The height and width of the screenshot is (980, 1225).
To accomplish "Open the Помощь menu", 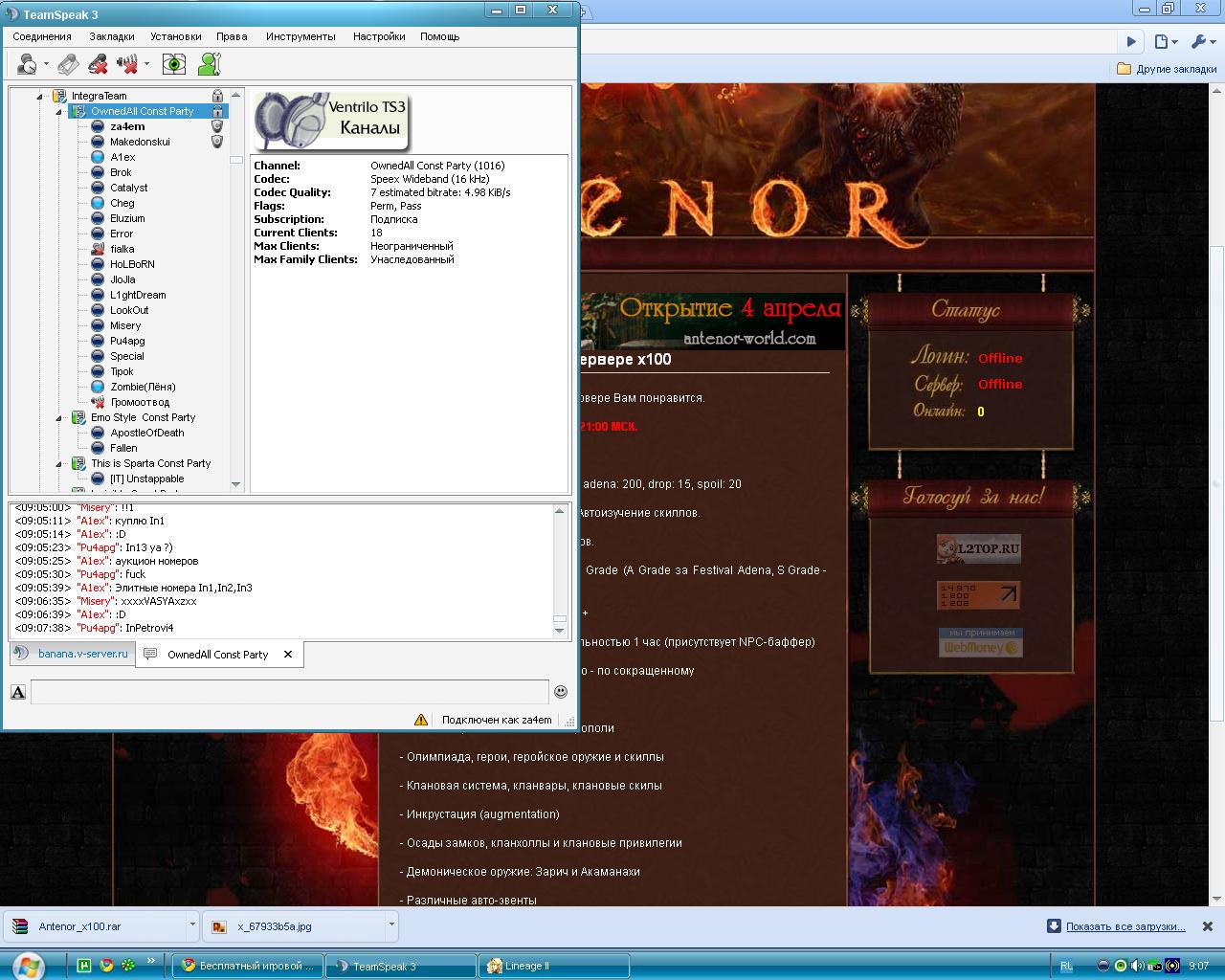I will coord(439,36).
